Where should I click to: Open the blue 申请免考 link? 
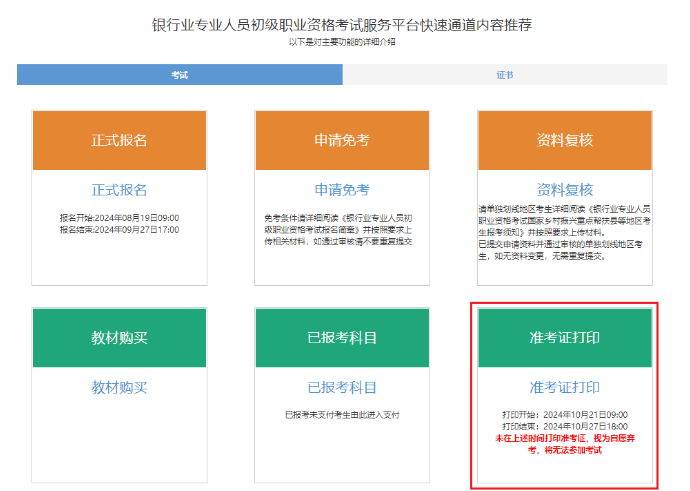(342, 190)
